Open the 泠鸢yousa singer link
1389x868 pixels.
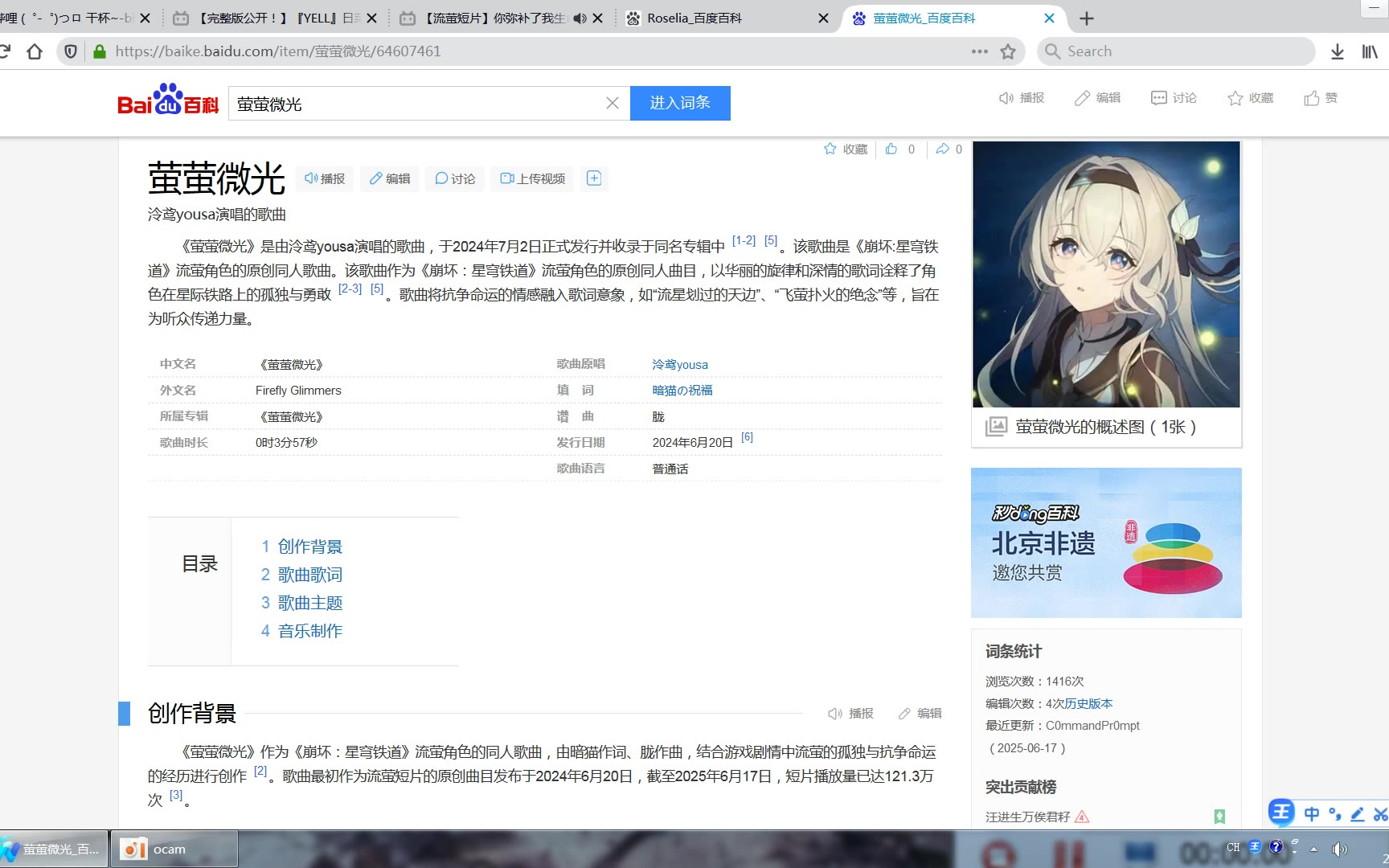point(680,365)
